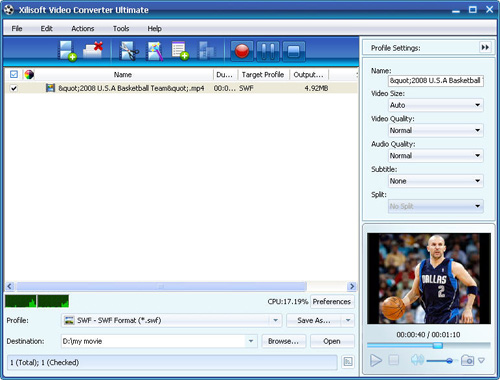The image size is (500, 380).
Task: Open the log icon beside status bar
Action: click(348, 362)
